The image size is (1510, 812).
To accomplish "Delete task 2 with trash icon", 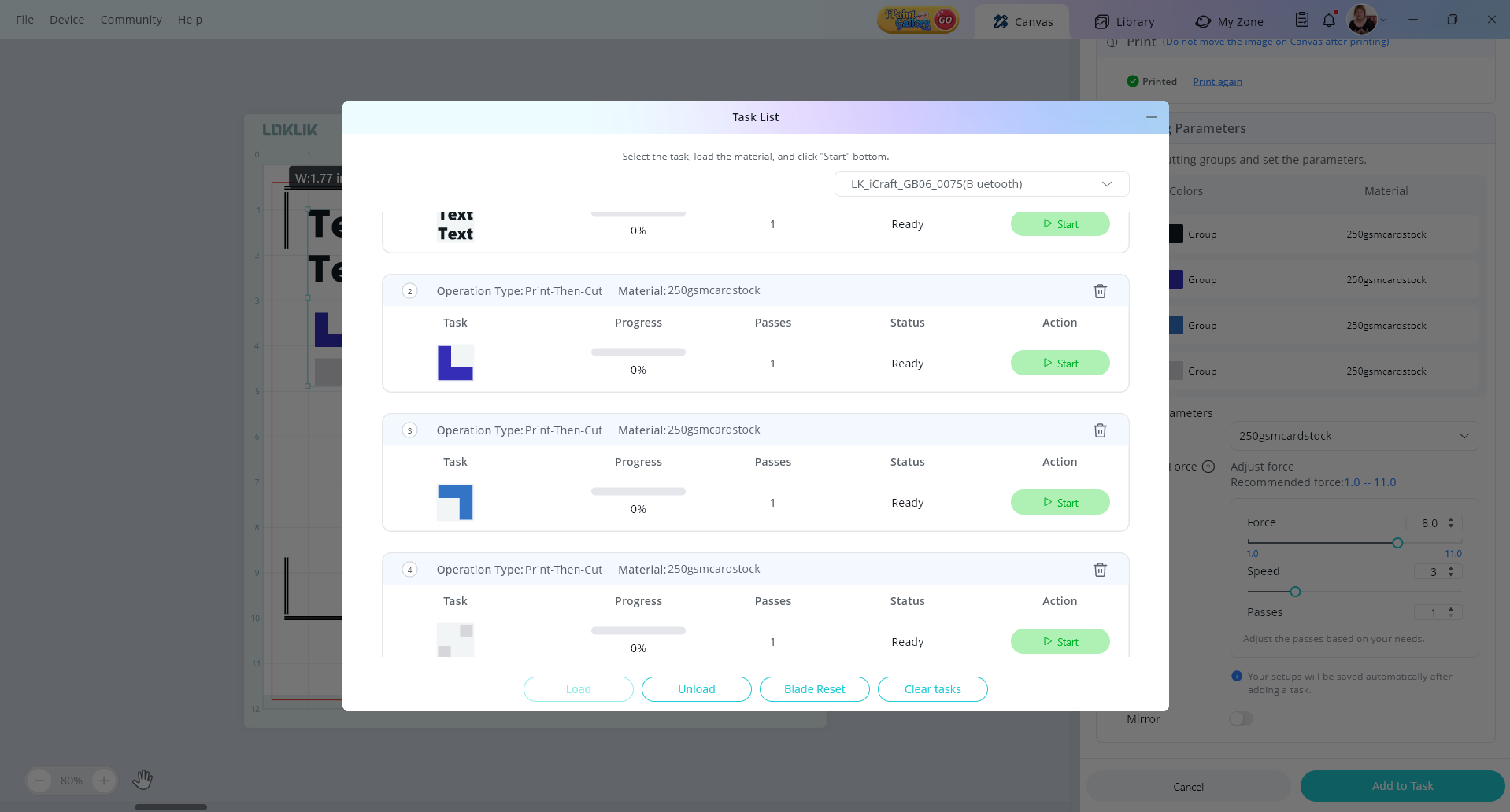I will tap(1100, 291).
